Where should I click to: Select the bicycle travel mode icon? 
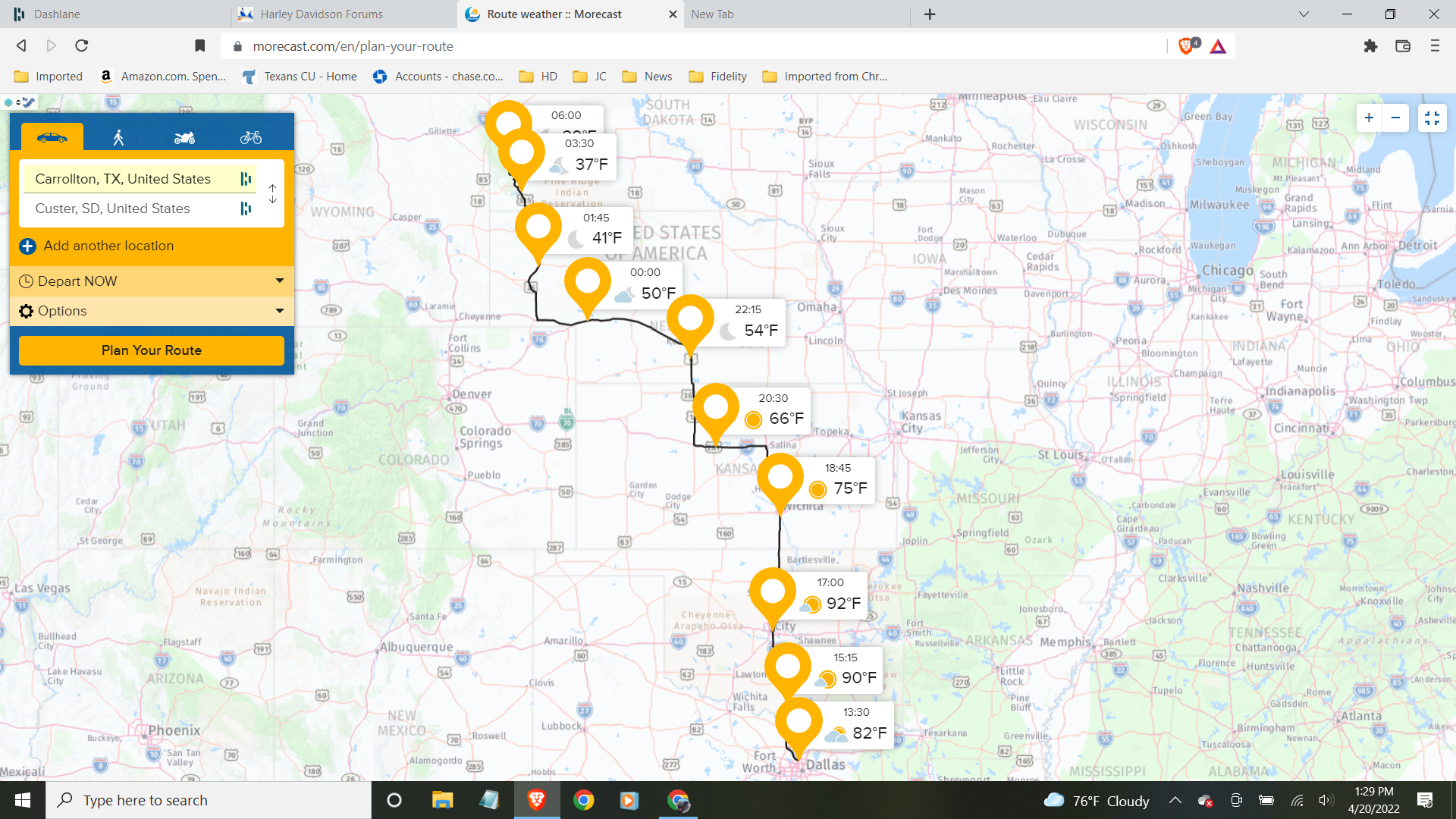251,137
